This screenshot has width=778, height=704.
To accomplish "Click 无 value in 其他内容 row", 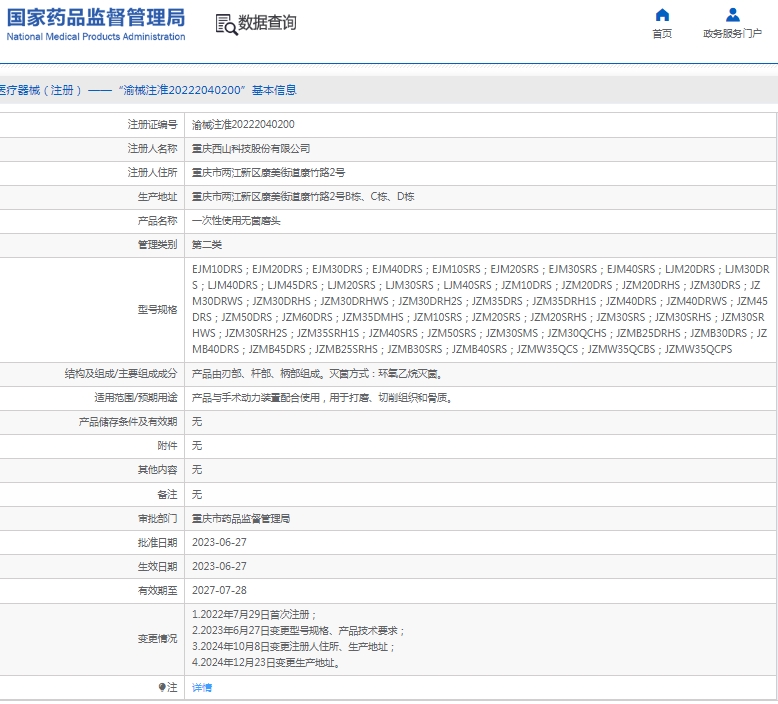I will click(x=197, y=470).
